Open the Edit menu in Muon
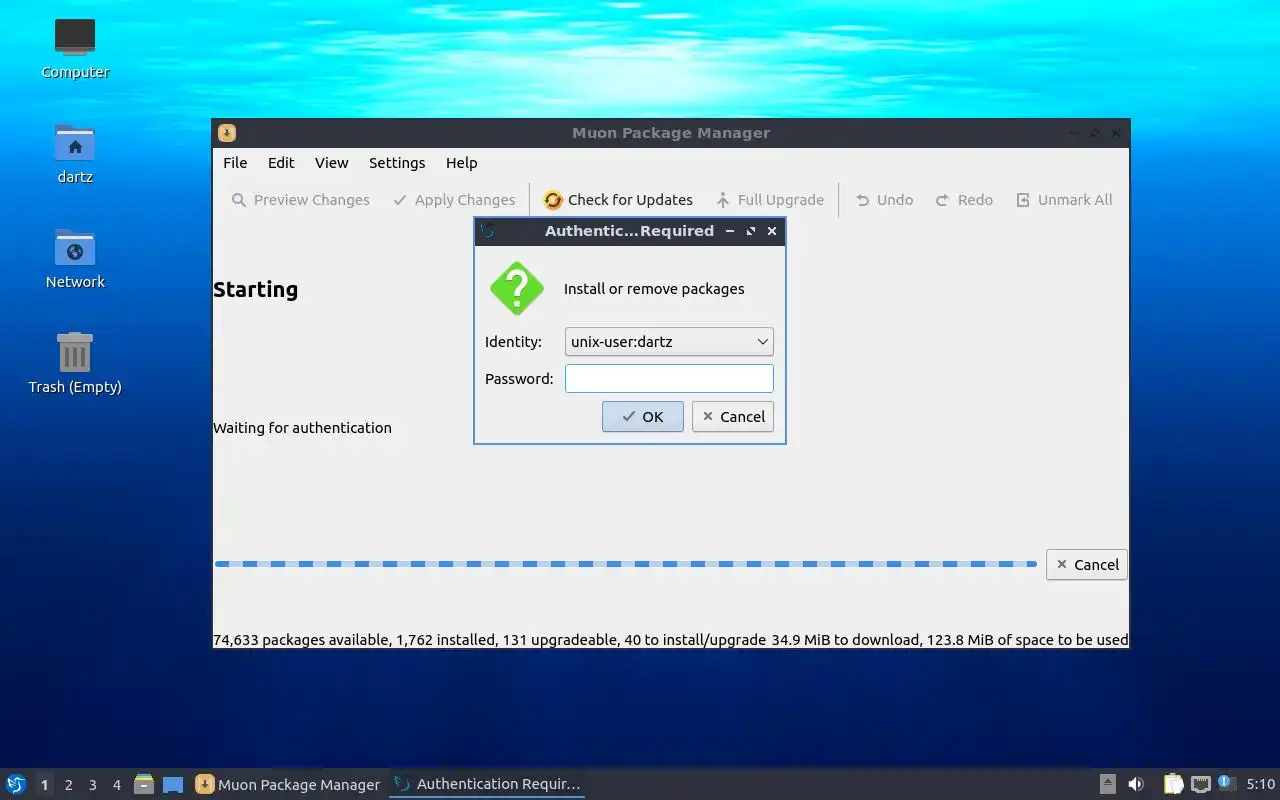The width and height of the screenshot is (1280, 800). (281, 163)
